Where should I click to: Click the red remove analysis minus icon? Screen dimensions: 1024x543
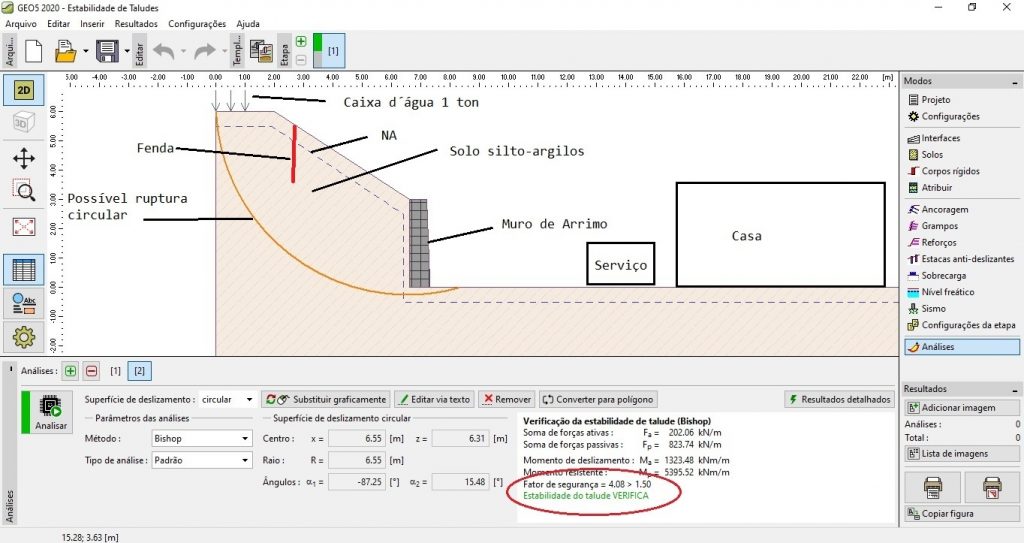91,371
